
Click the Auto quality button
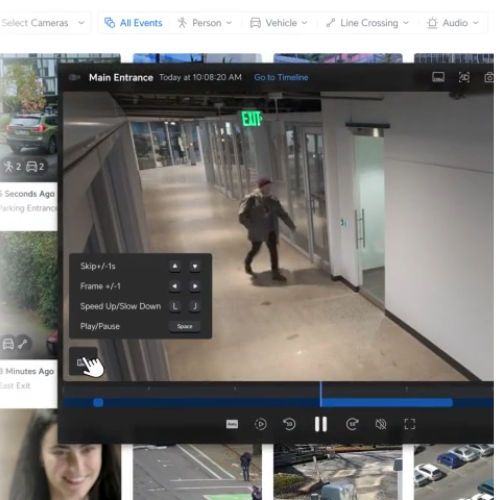coord(232,424)
